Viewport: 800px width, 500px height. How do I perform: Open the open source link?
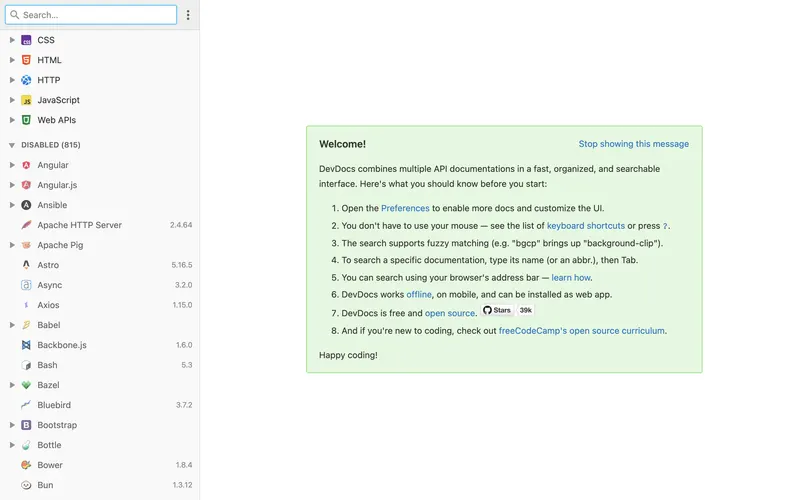tap(449, 313)
